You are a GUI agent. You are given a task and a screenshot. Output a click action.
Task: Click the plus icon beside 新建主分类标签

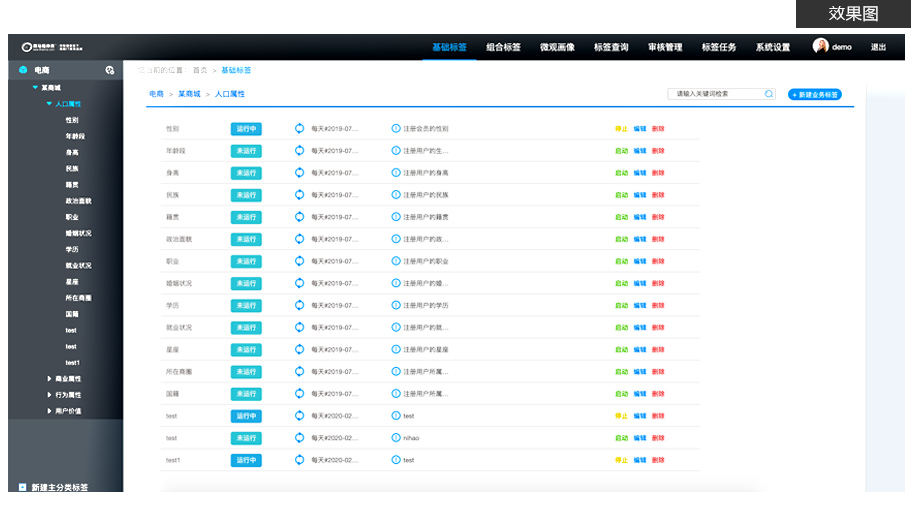point(23,487)
